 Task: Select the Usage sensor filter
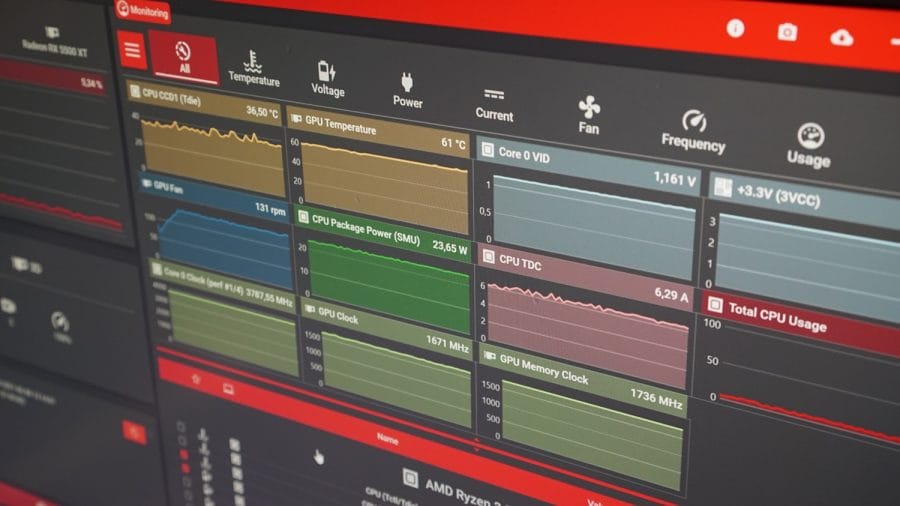[809, 146]
